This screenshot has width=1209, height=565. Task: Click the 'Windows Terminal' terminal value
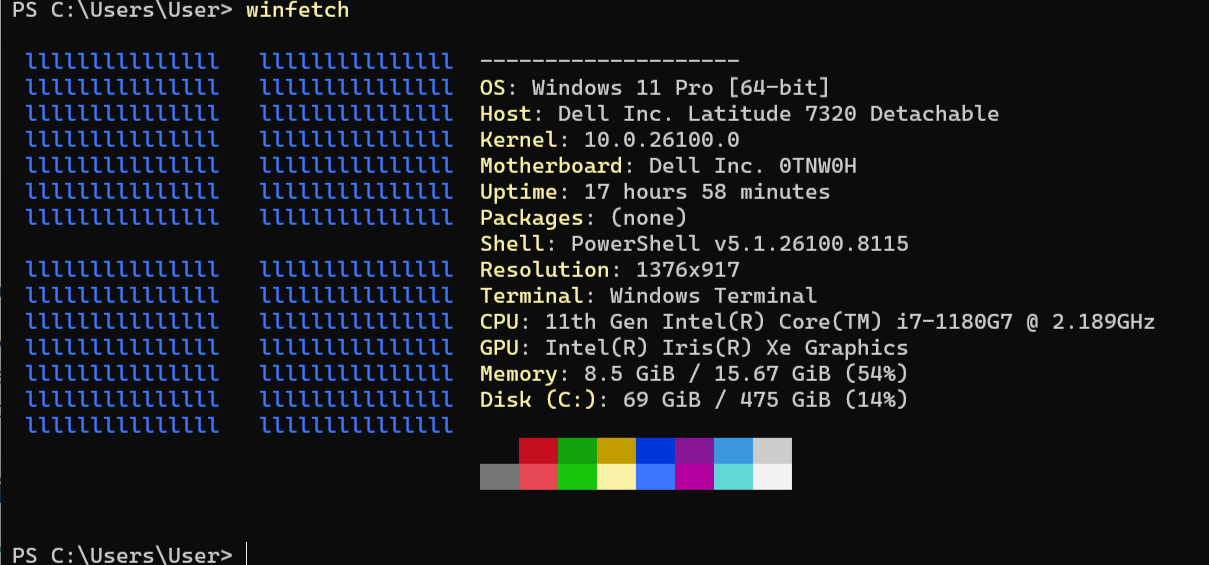713,296
